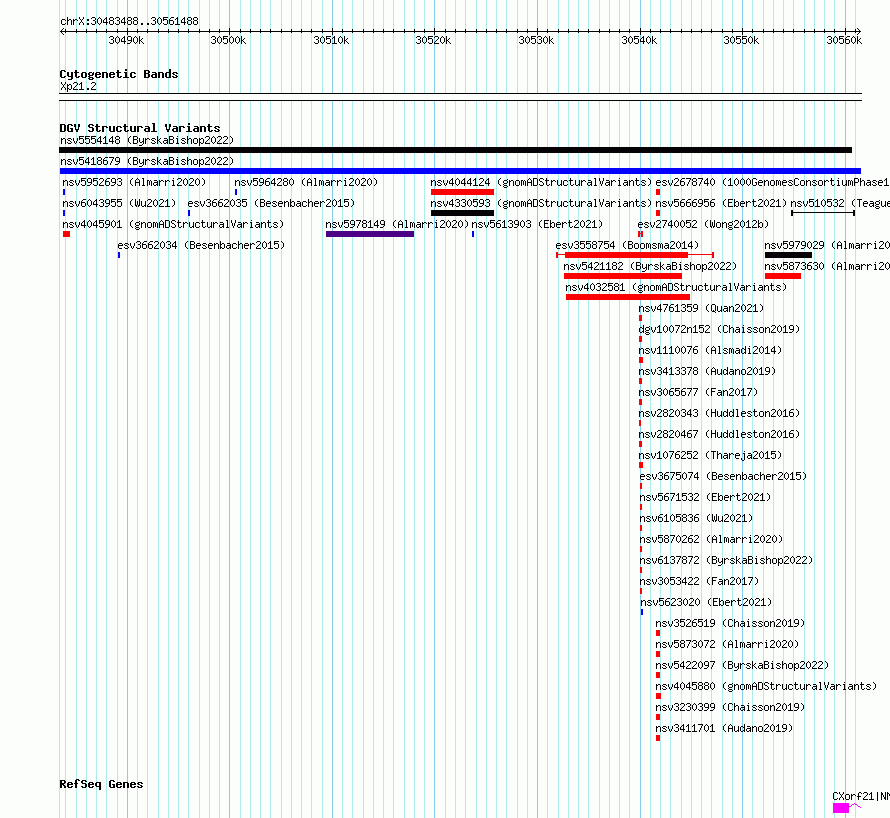The image size is (890, 818).
Task: Click the 30520k ruler position label
Action: (x=434, y=40)
